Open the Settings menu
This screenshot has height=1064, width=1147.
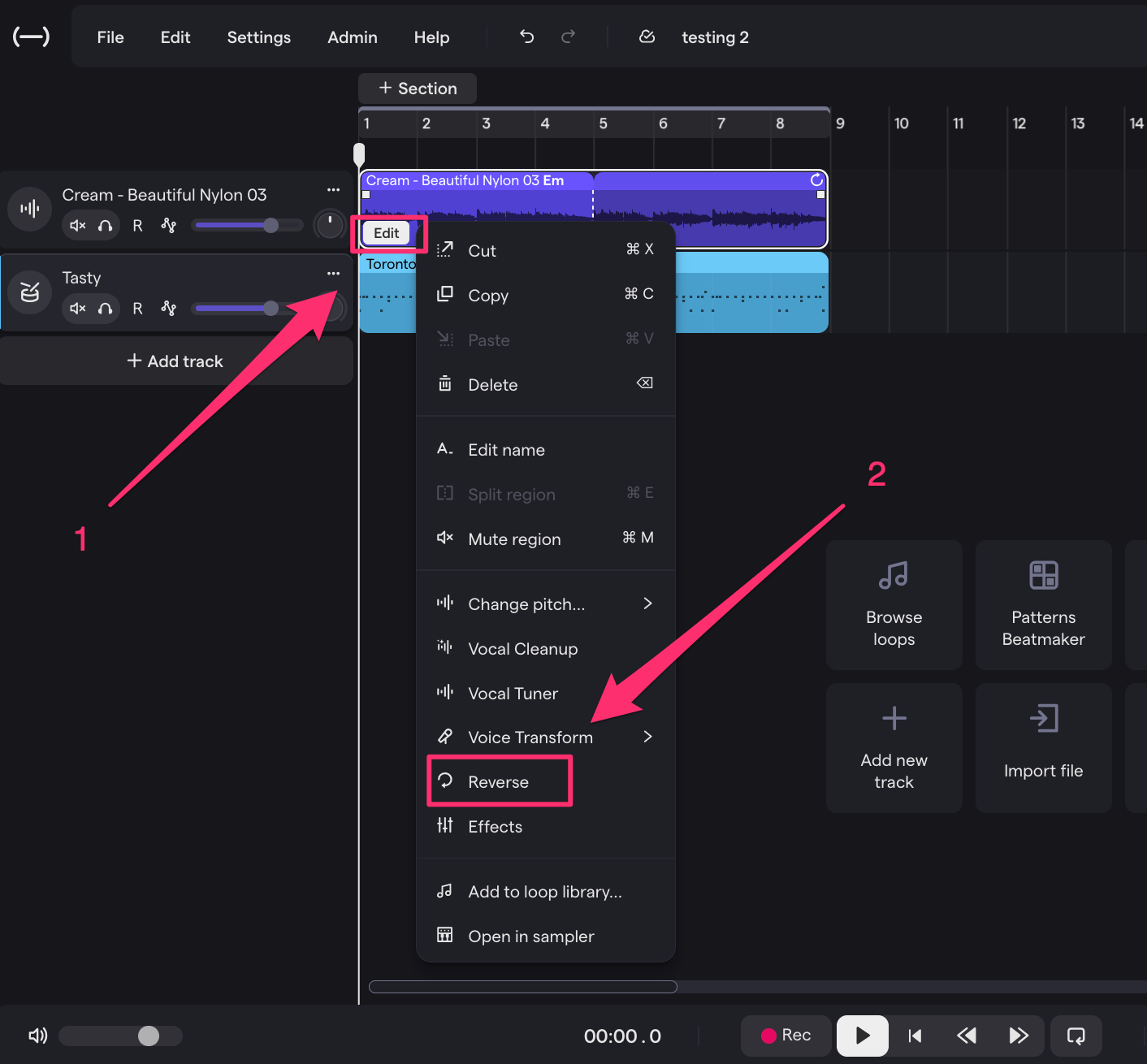click(x=258, y=37)
